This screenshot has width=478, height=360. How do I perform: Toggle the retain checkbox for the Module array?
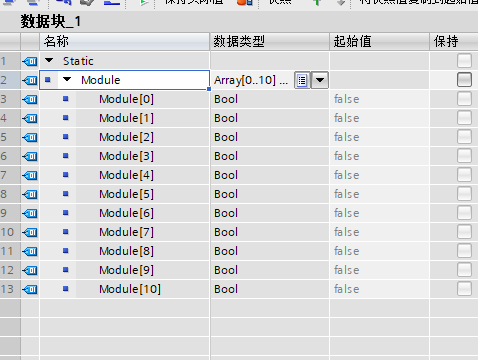pyautogui.click(x=464, y=80)
